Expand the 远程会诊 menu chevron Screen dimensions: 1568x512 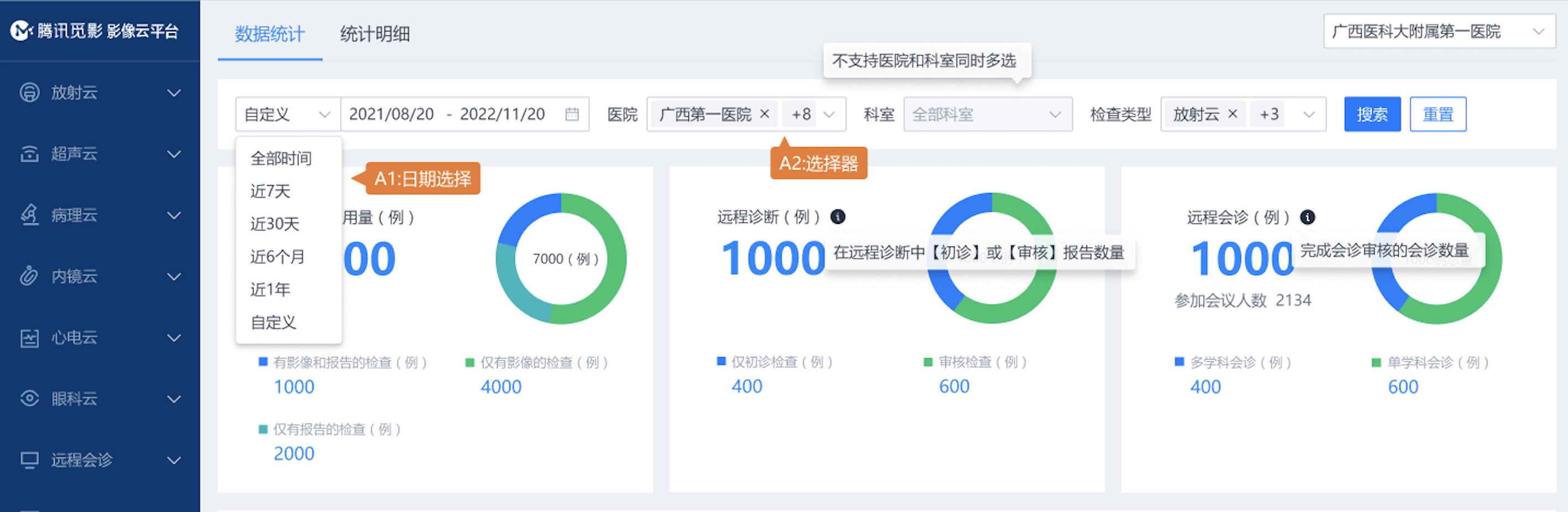(x=174, y=460)
